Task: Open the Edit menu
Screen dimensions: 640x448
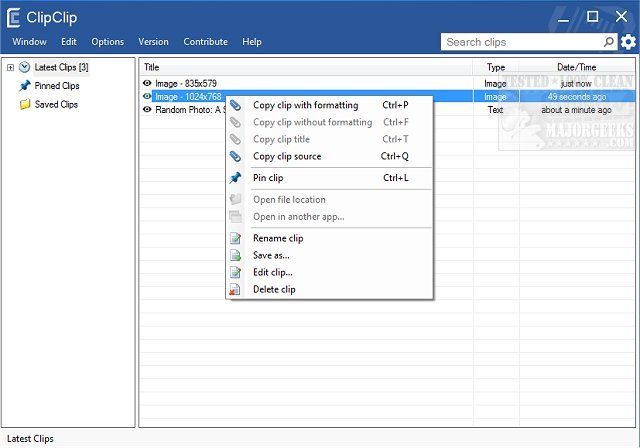Action: pyautogui.click(x=69, y=42)
